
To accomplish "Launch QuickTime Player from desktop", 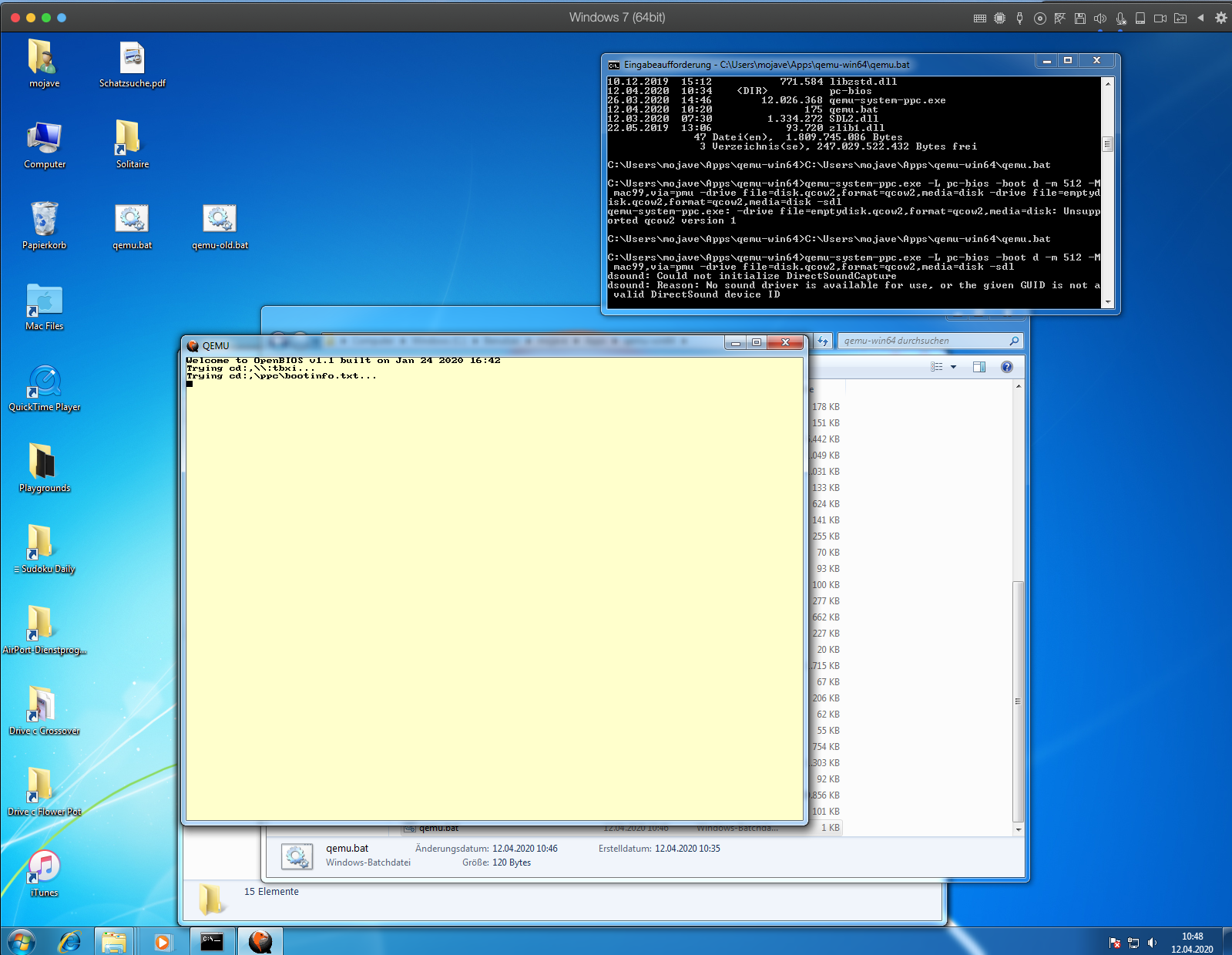I will tap(44, 388).
